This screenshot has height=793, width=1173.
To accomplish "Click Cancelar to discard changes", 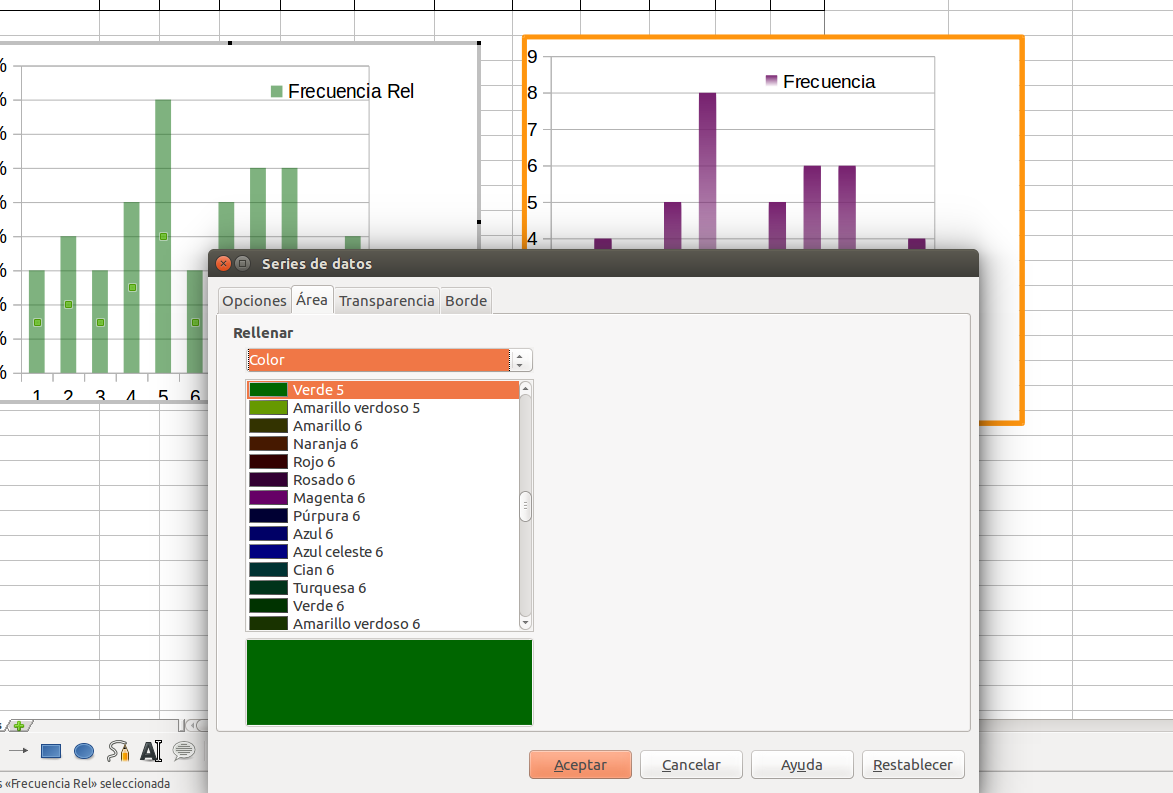I will pos(691,765).
